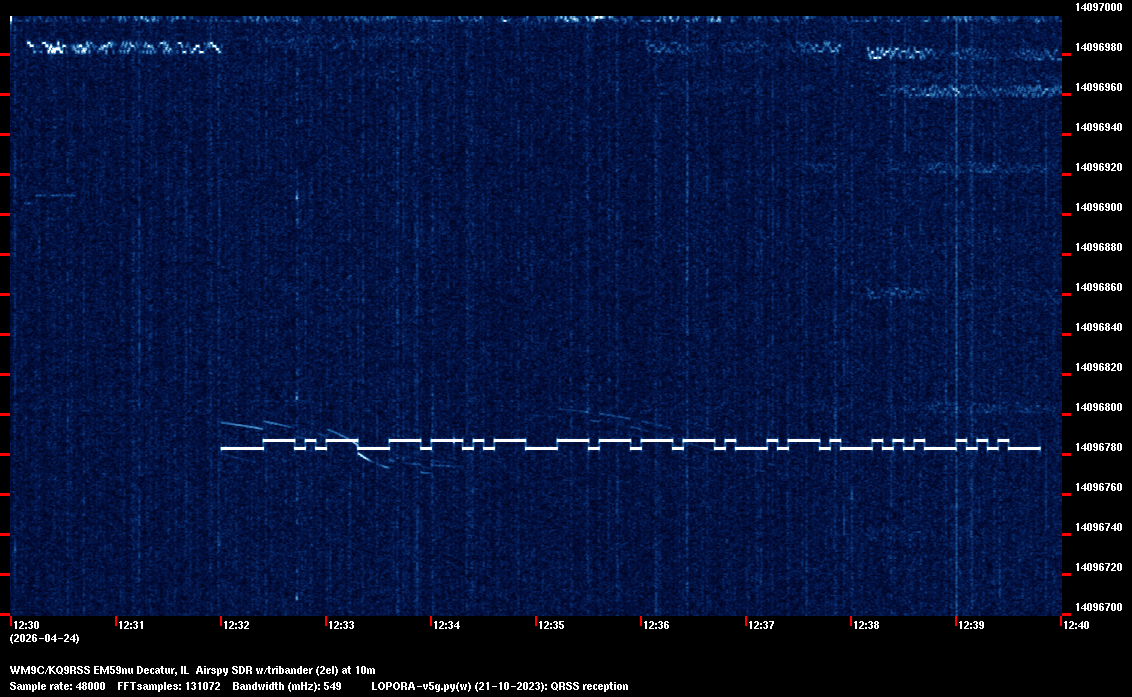Click the 14096700 frequency label
This screenshot has width=1132, height=697.
1097,607
